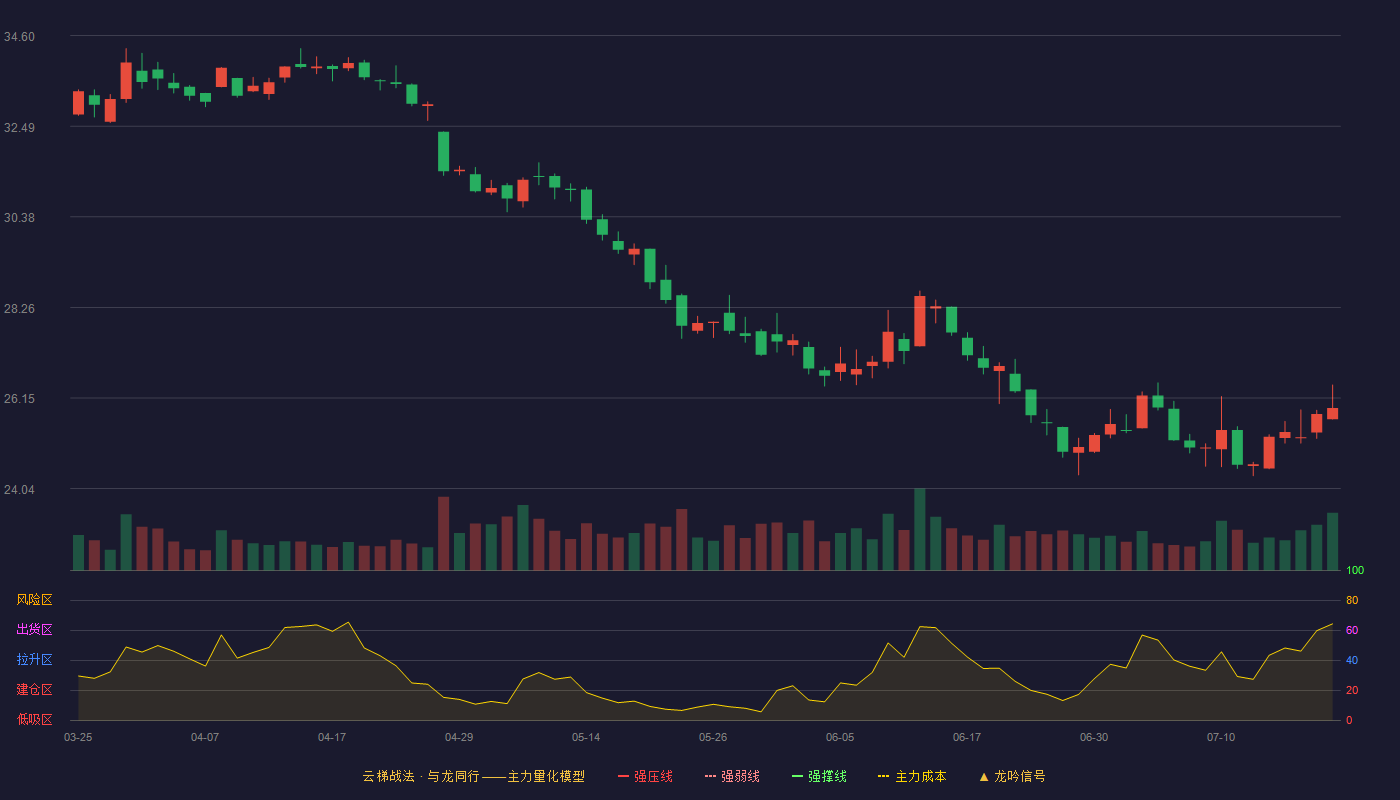Click the tallest green volume bar
The image size is (1400, 800).
coord(919,529)
